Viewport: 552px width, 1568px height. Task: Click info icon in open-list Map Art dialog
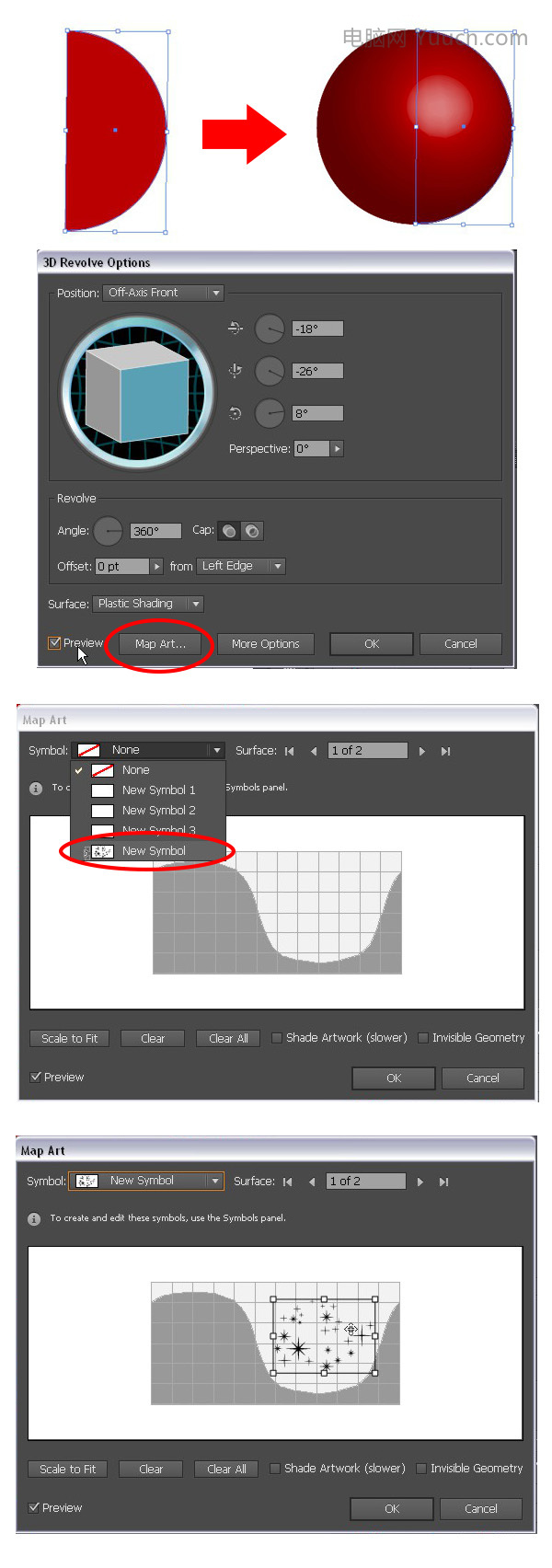pyautogui.click(x=36, y=789)
